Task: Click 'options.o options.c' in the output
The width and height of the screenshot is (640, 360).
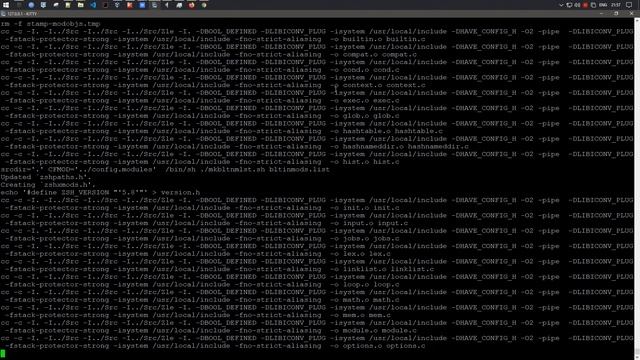Action: tap(384, 346)
